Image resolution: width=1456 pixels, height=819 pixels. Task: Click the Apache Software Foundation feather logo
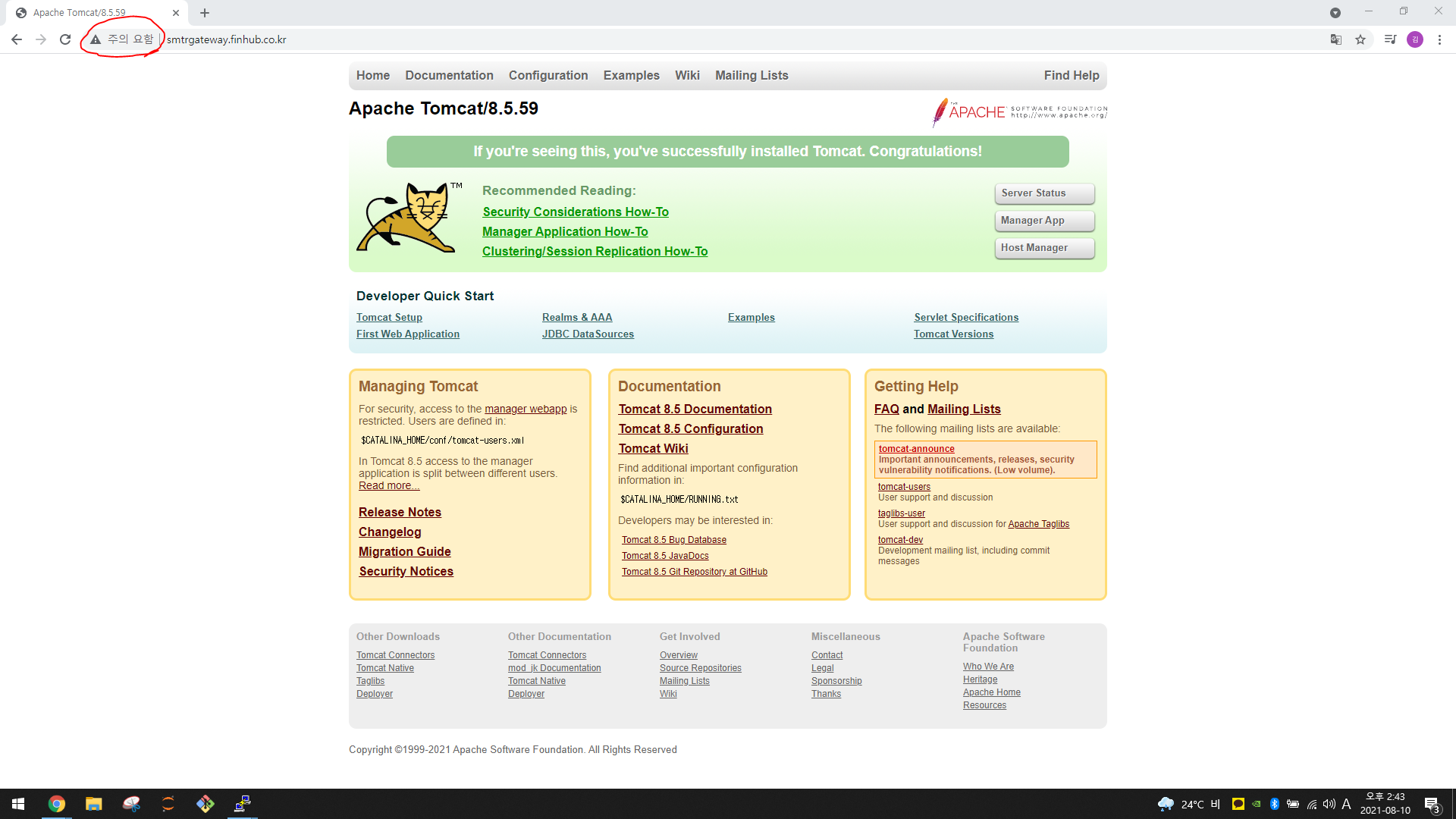click(1020, 112)
